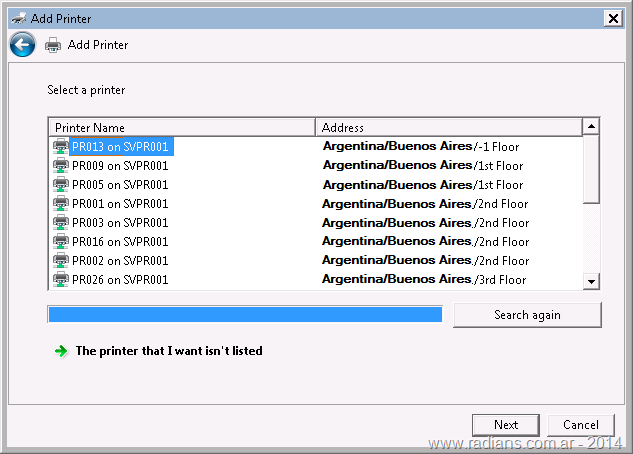Click the PR016 printer icon
Image resolution: width=633 pixels, height=454 pixels.
61,242
